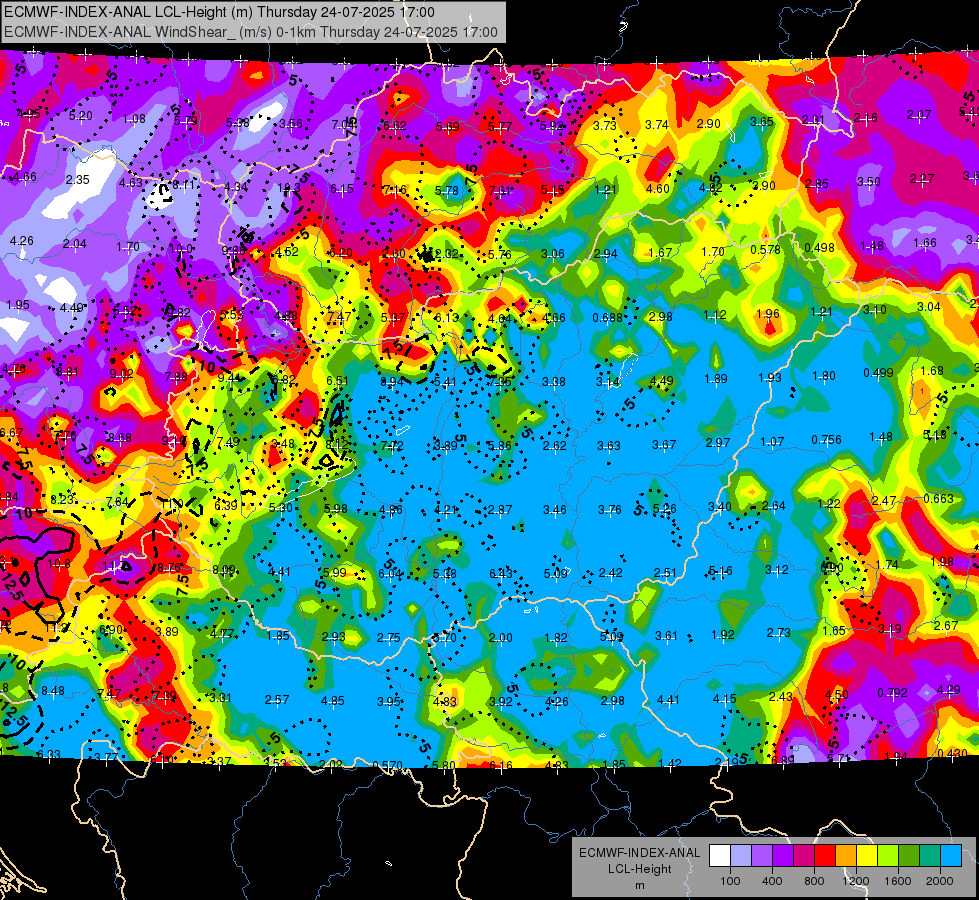This screenshot has height=900, width=979.
Task: Click map value 0.498
Action: [x=820, y=247]
